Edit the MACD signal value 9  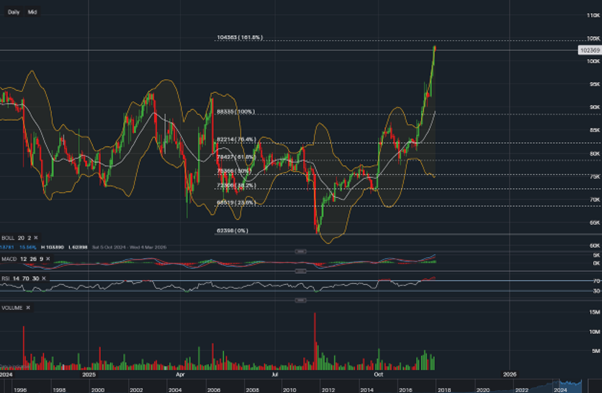tap(41, 259)
